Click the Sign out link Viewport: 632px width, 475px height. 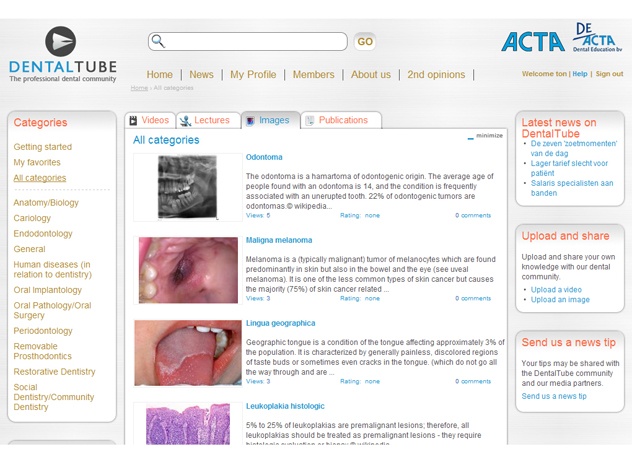coord(609,74)
